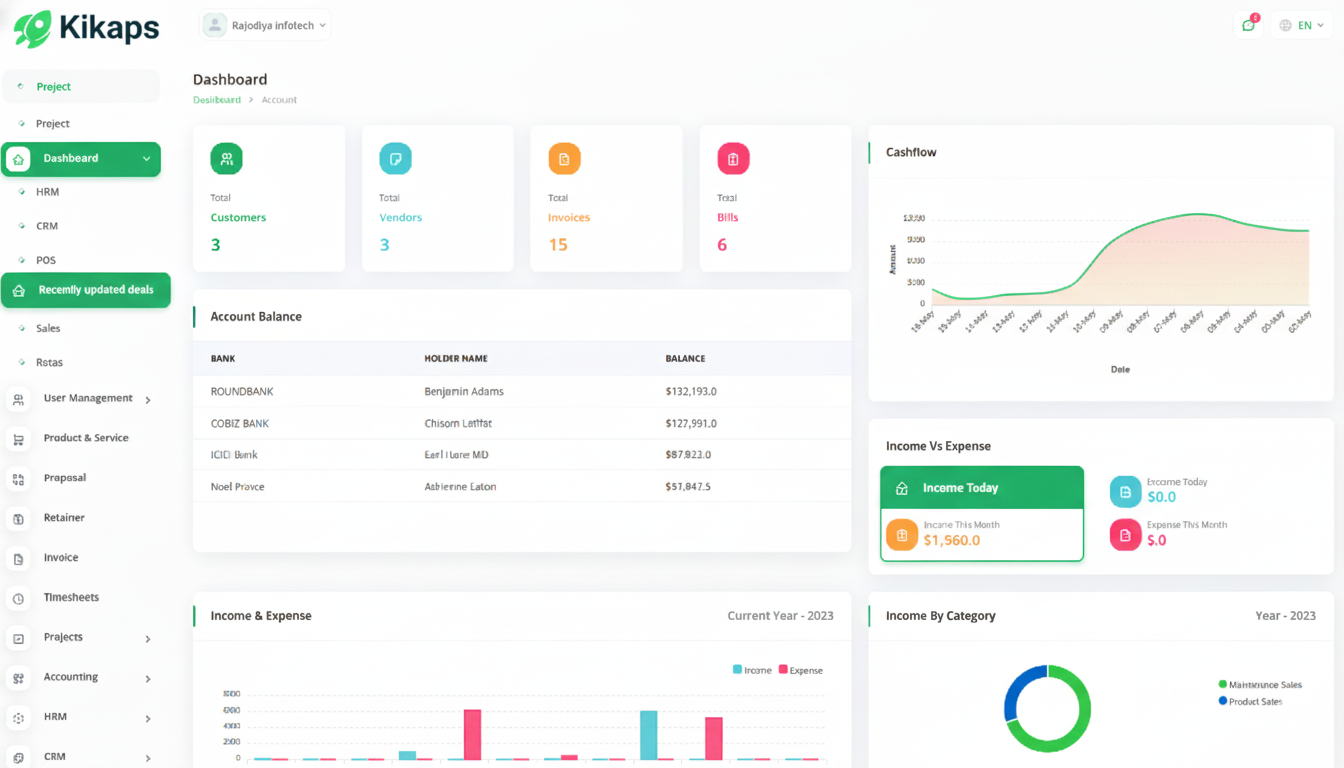Select the Invoice icon in sidebar
Image resolution: width=1344 pixels, height=768 pixels.
18,558
